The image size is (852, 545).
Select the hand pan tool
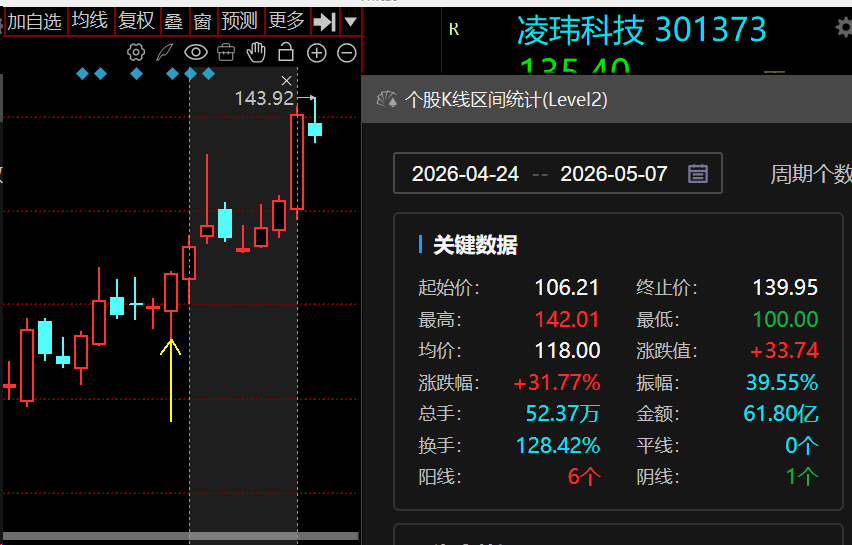[x=256, y=53]
